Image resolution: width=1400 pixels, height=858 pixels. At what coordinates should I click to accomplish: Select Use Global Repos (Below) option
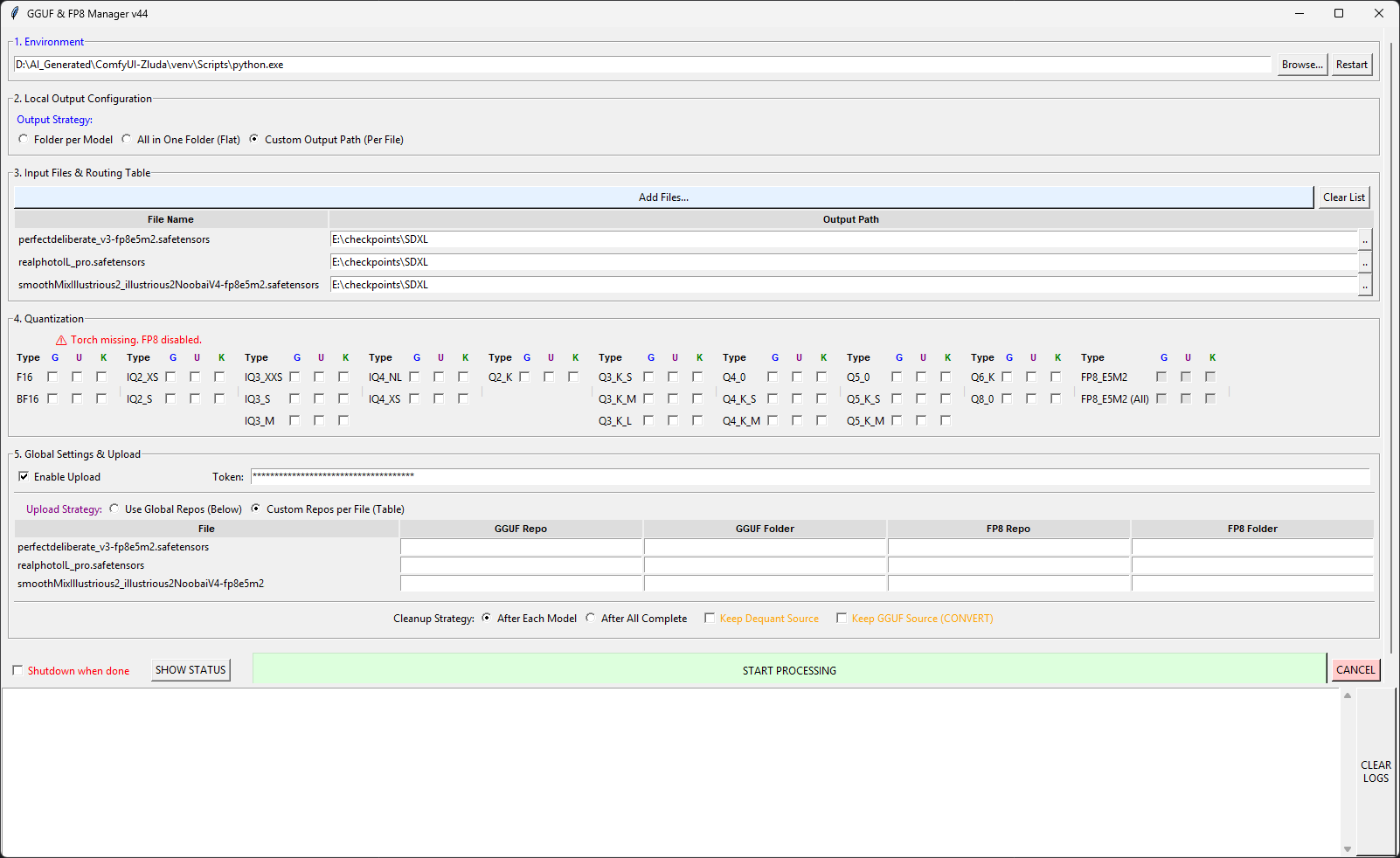pyautogui.click(x=114, y=509)
